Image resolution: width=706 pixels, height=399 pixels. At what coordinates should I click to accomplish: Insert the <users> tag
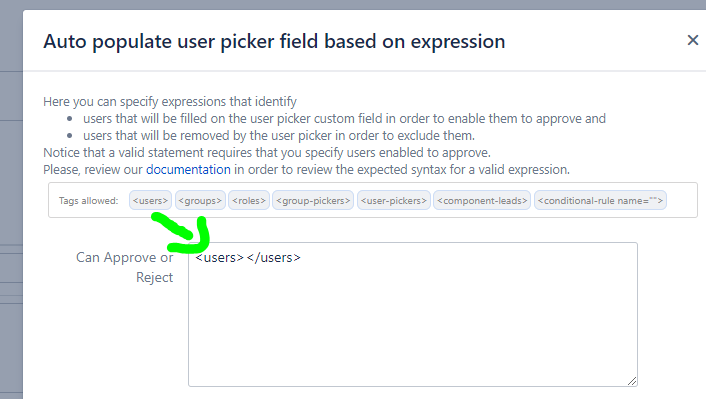click(x=150, y=200)
